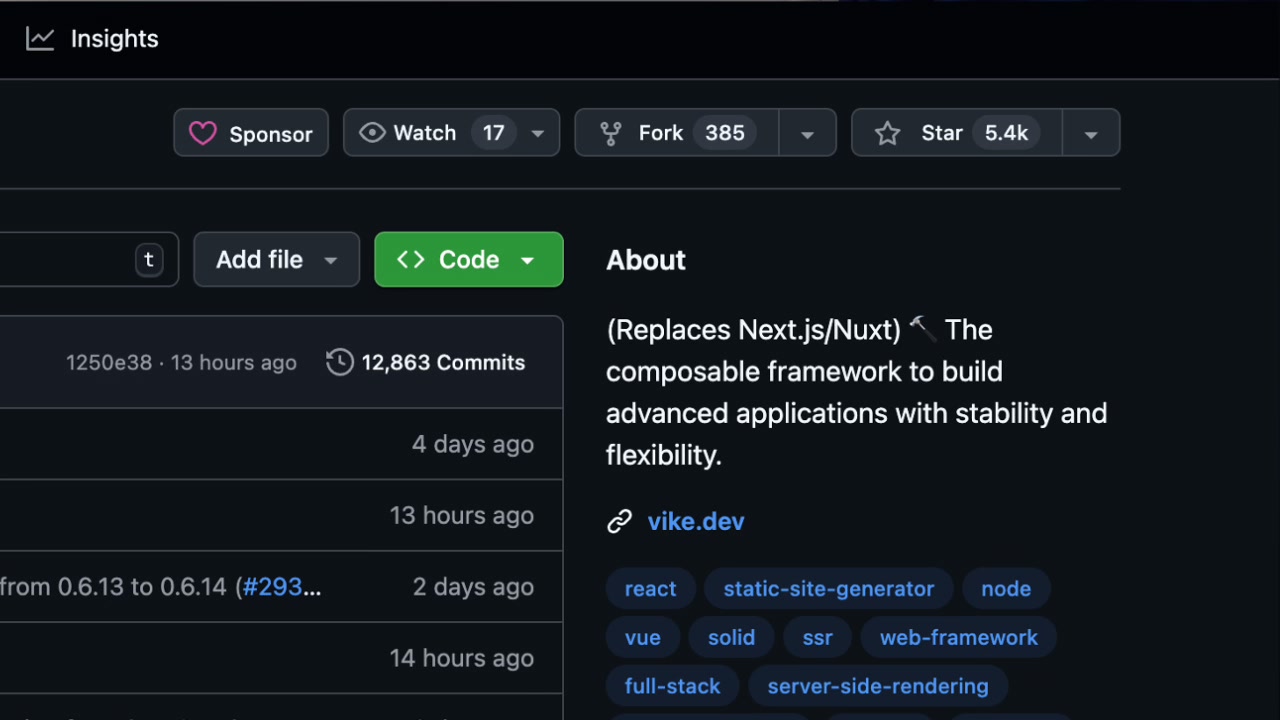This screenshot has width=1280, height=720.
Task: Click the star icon on the Star button
Action: pyautogui.click(x=888, y=132)
